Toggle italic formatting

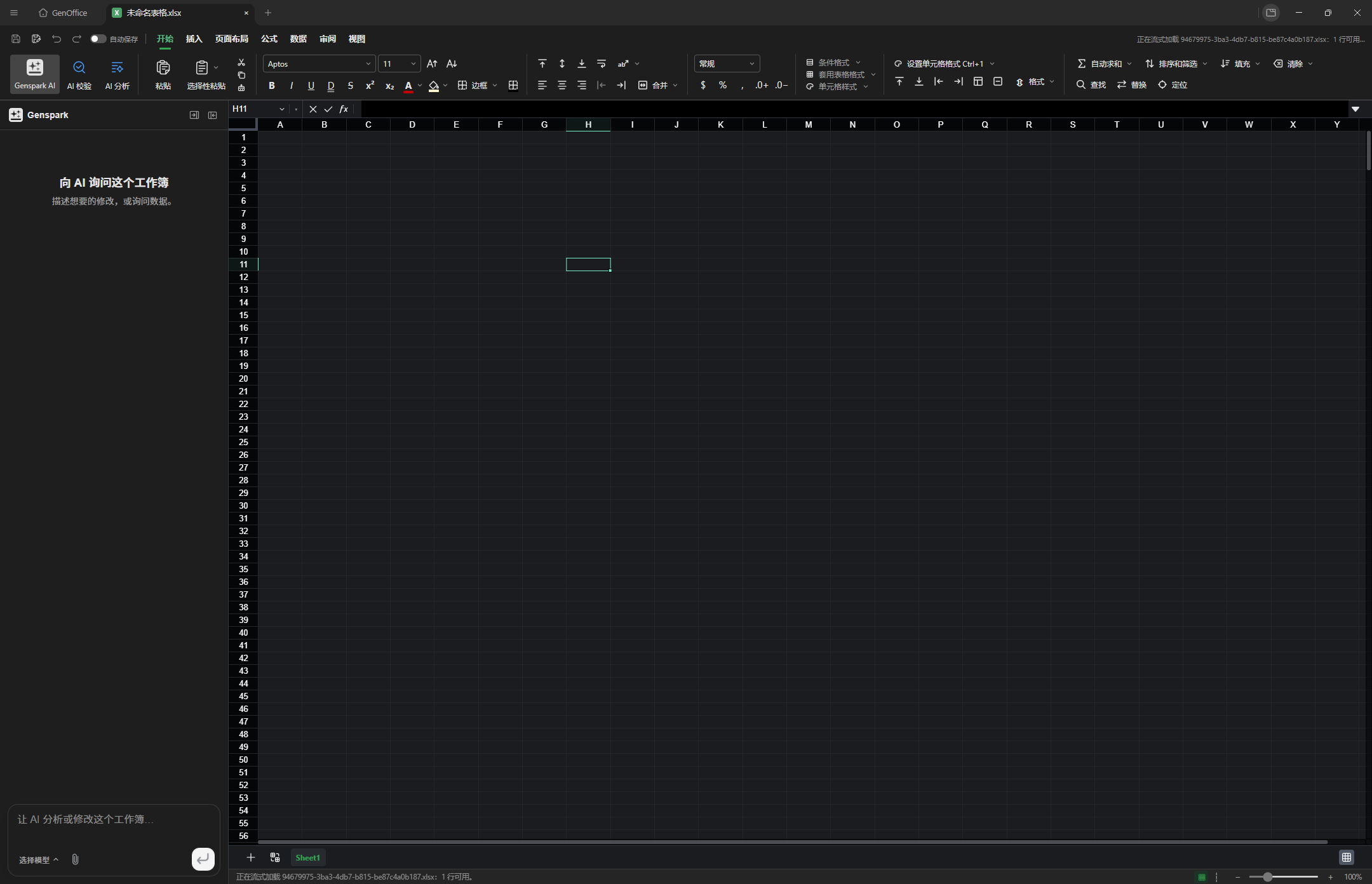[292, 85]
